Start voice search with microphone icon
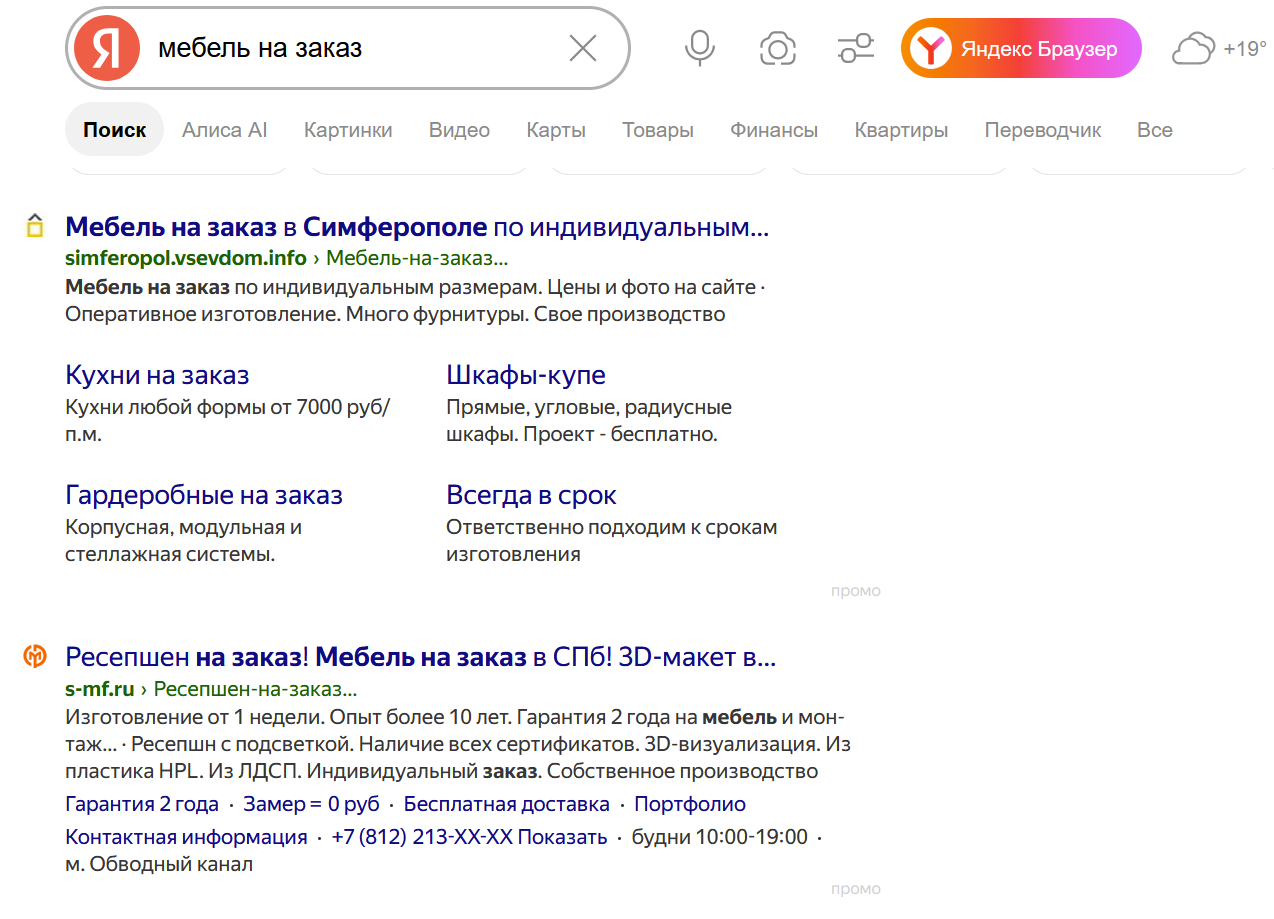The width and height of the screenshot is (1274, 919). (x=700, y=48)
